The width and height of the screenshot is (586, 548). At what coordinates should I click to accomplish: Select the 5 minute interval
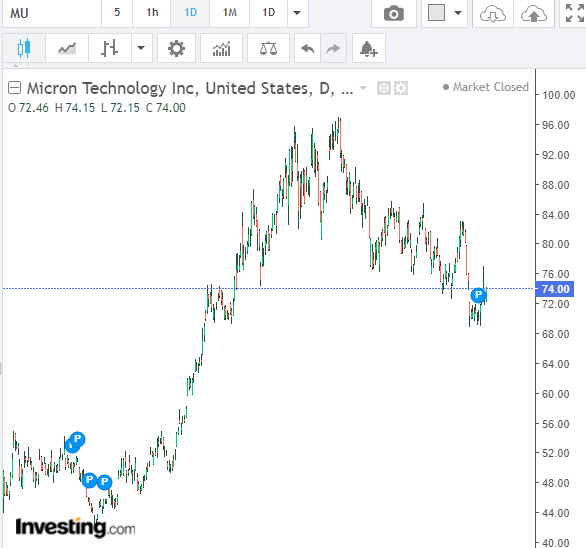(117, 13)
